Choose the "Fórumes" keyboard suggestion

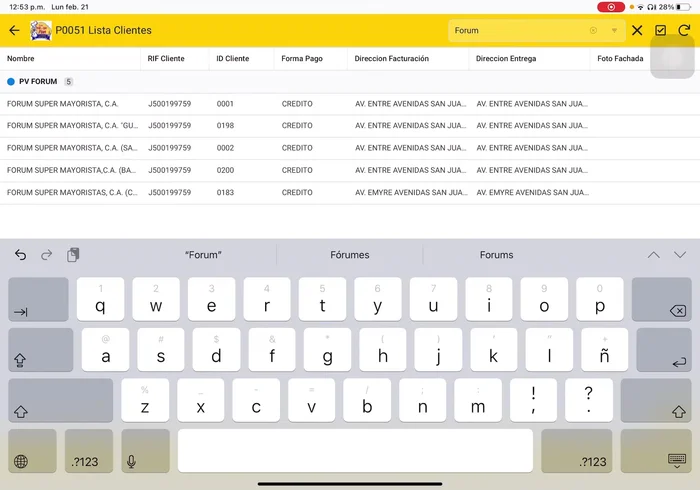(349, 255)
